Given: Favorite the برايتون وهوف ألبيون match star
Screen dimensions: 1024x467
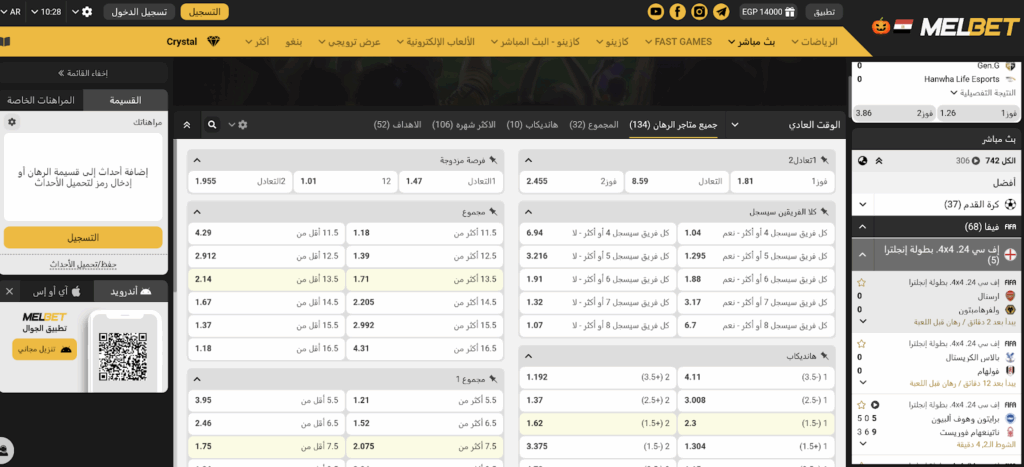Looking at the screenshot, I should coord(861,405).
